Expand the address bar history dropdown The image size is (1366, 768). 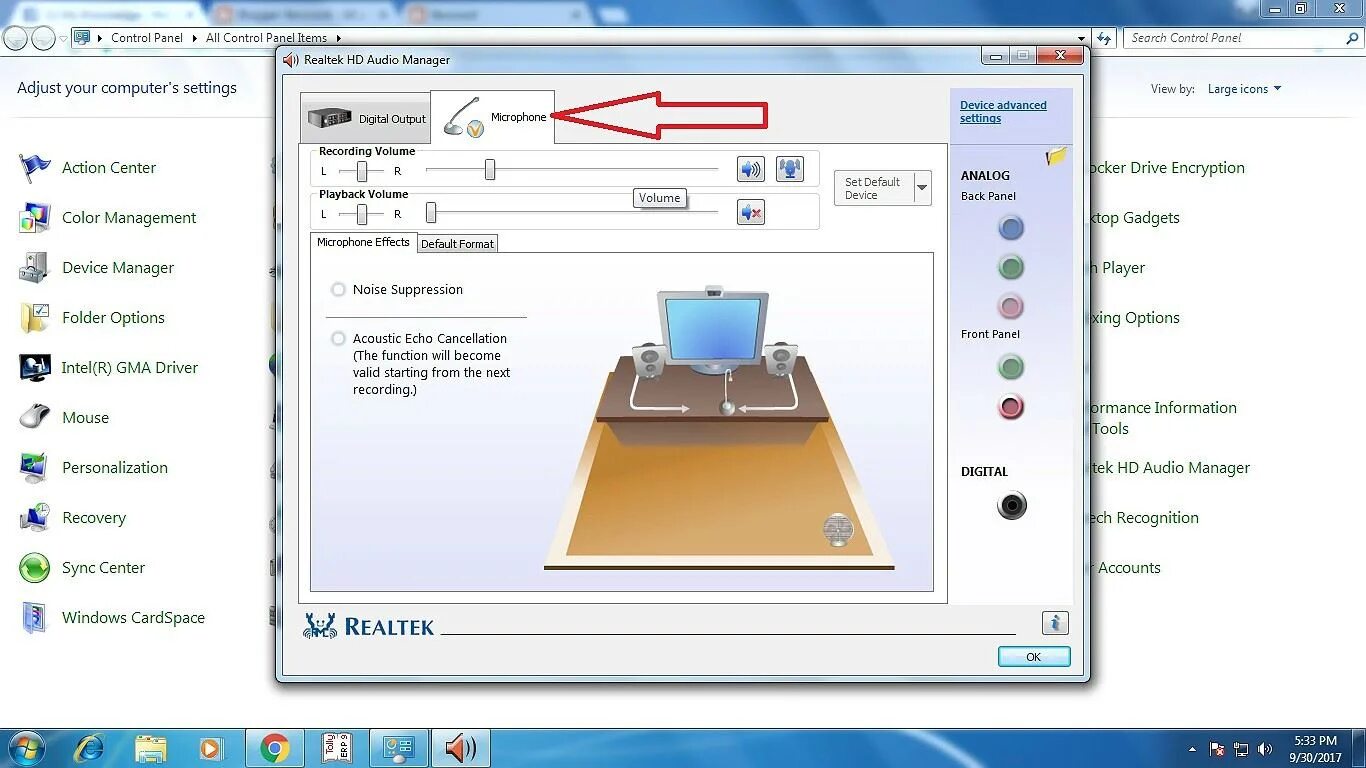click(1082, 38)
